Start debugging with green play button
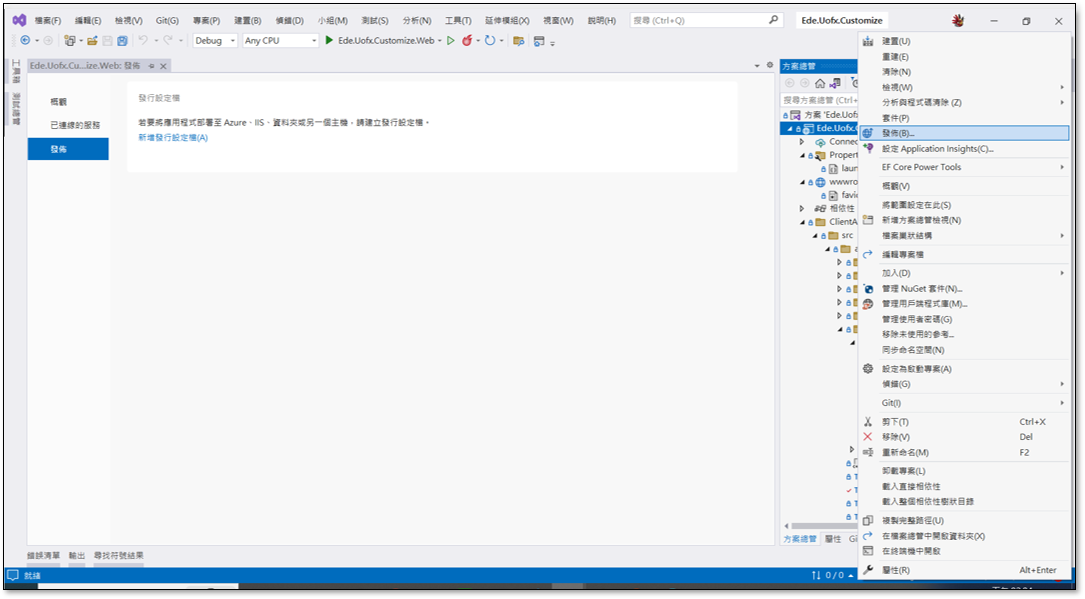The image size is (1085, 599). (x=329, y=40)
